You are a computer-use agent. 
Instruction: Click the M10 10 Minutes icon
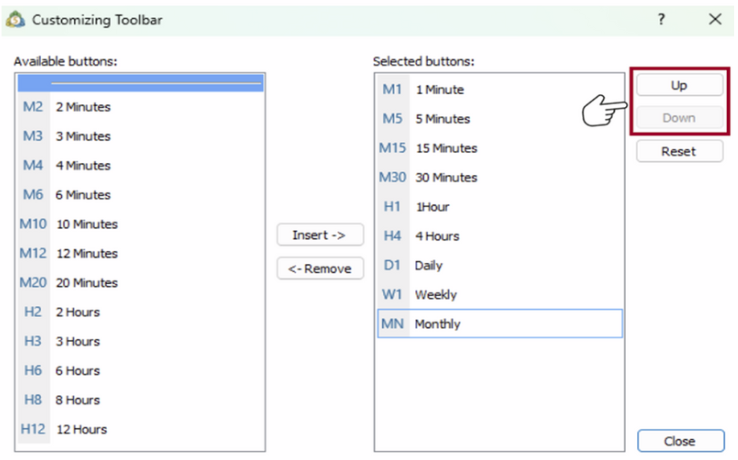point(33,224)
